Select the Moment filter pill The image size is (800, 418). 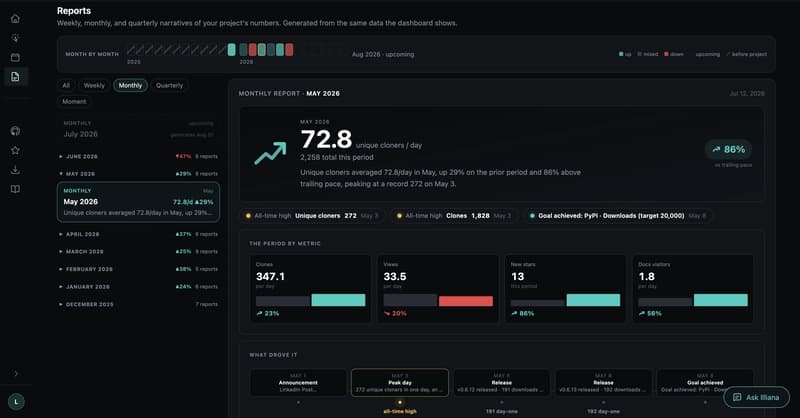coord(74,102)
